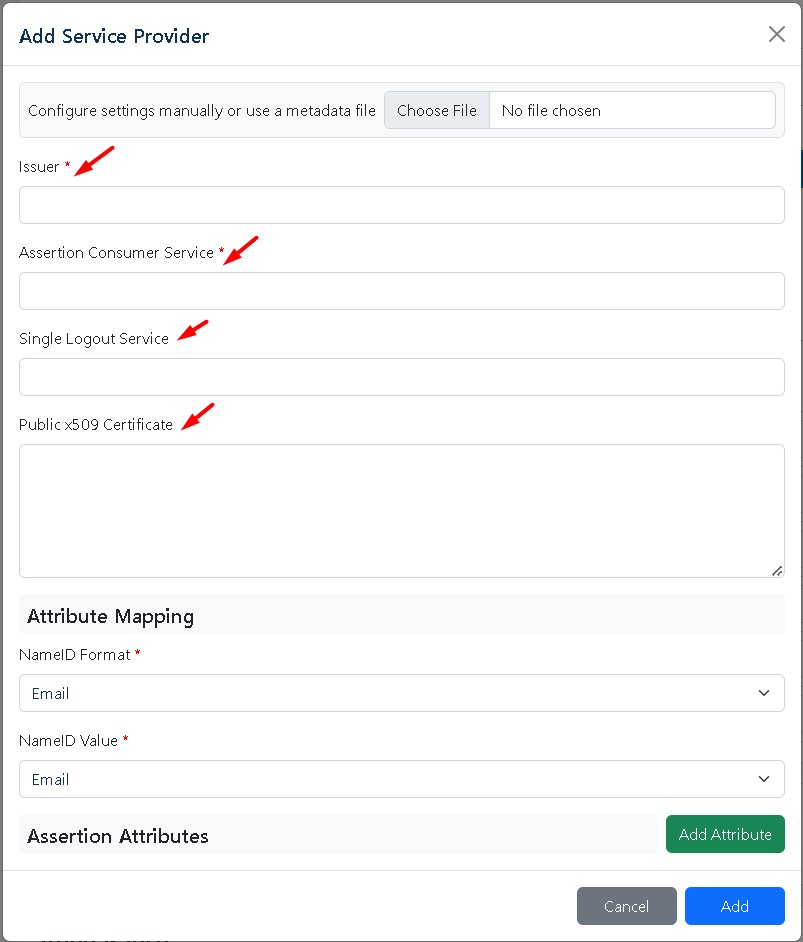Focus the Issuer input field
The image size is (803, 942).
[x=401, y=205]
